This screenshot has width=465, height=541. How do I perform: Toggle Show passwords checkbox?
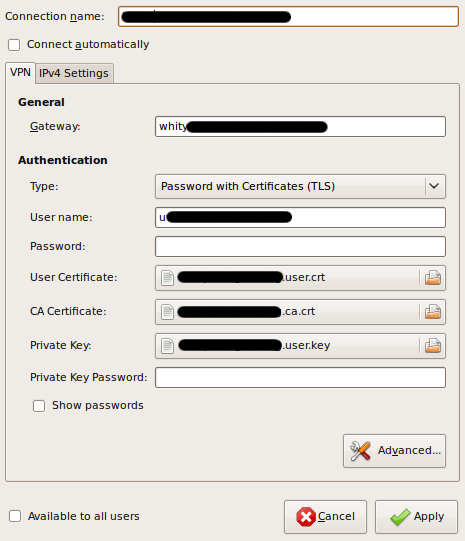pos(39,406)
